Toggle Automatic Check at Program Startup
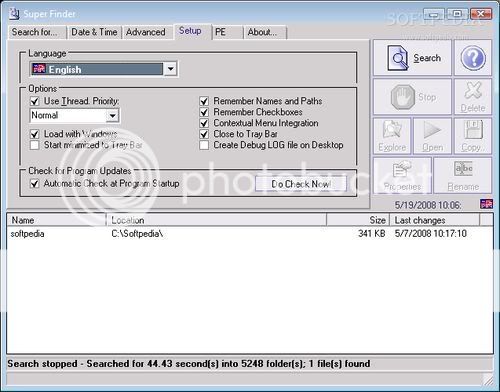Screen dimensions: 500x392 tap(35, 184)
